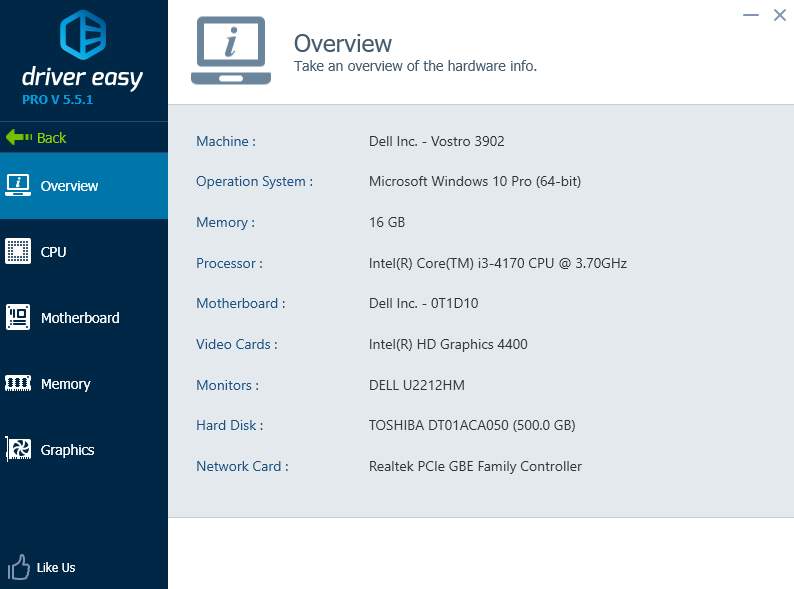Go back using the Back label
This screenshot has width=794, height=589.
pyautogui.click(x=52, y=138)
